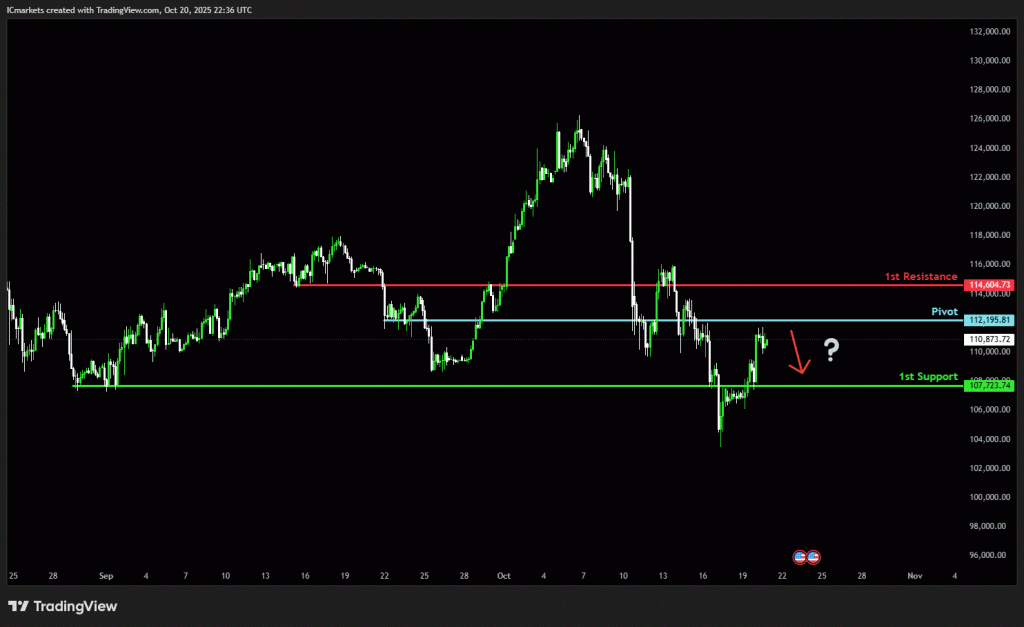This screenshot has height=627, width=1024.
Task: Click the green 107,723.74 support price tag
Action: [989, 385]
